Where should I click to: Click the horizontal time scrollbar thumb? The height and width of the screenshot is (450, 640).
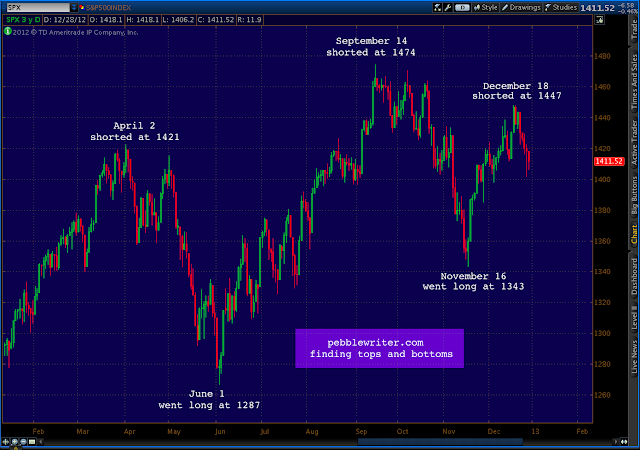click(x=440, y=441)
